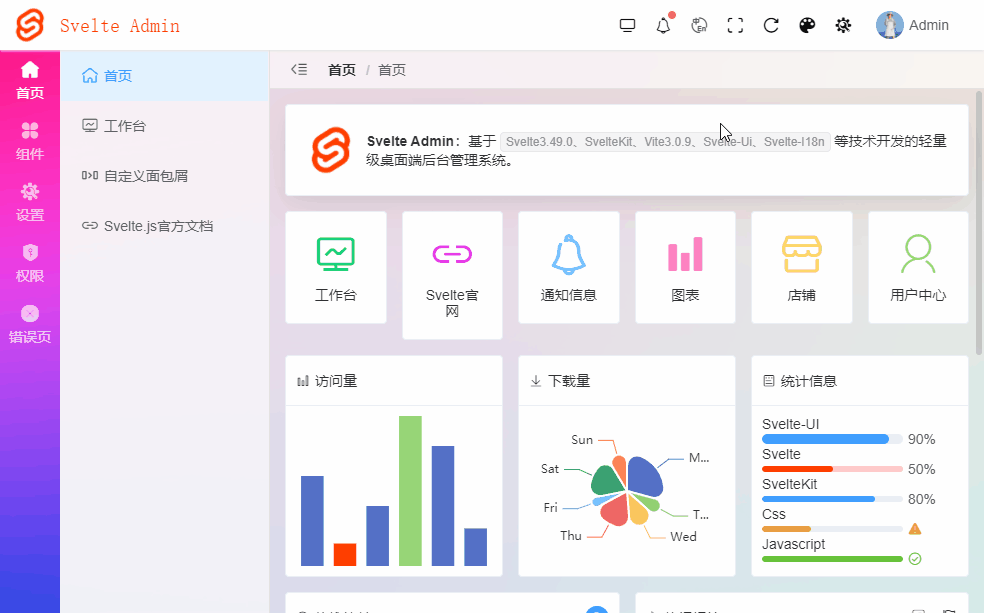
Task: Switch language using the En icon
Action: click(x=699, y=25)
